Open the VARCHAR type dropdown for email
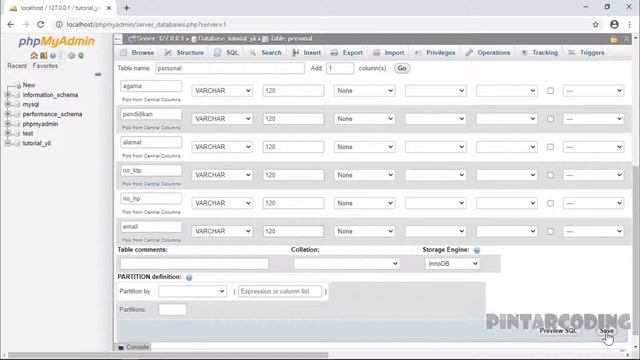This screenshot has width=640, height=360. (222, 231)
